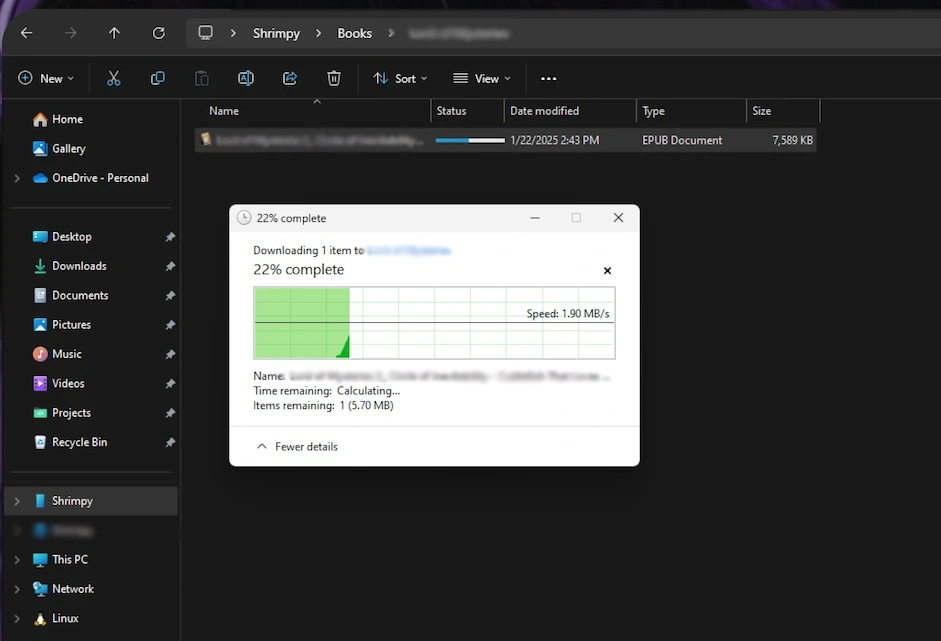Image resolution: width=941 pixels, height=641 pixels.
Task: Click the download speed progress graph
Action: coord(434,323)
